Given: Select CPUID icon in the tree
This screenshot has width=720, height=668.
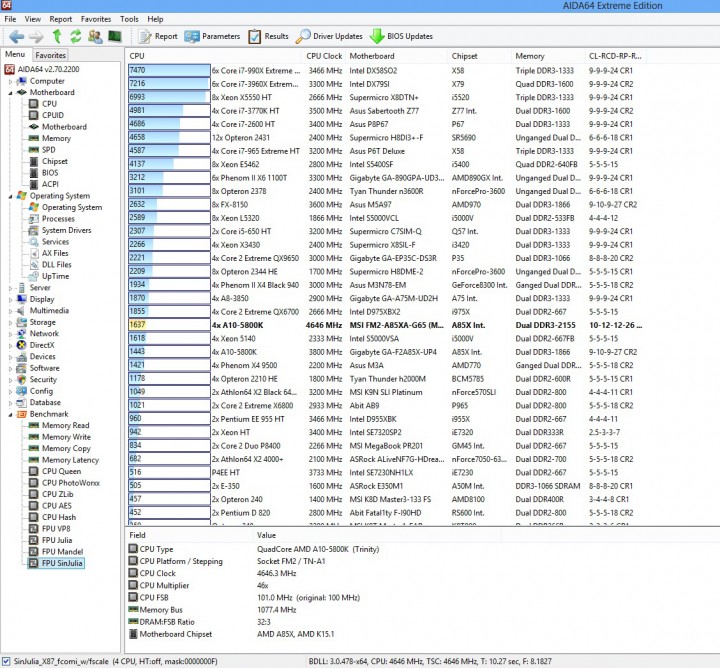Looking at the screenshot, I should point(34,115).
